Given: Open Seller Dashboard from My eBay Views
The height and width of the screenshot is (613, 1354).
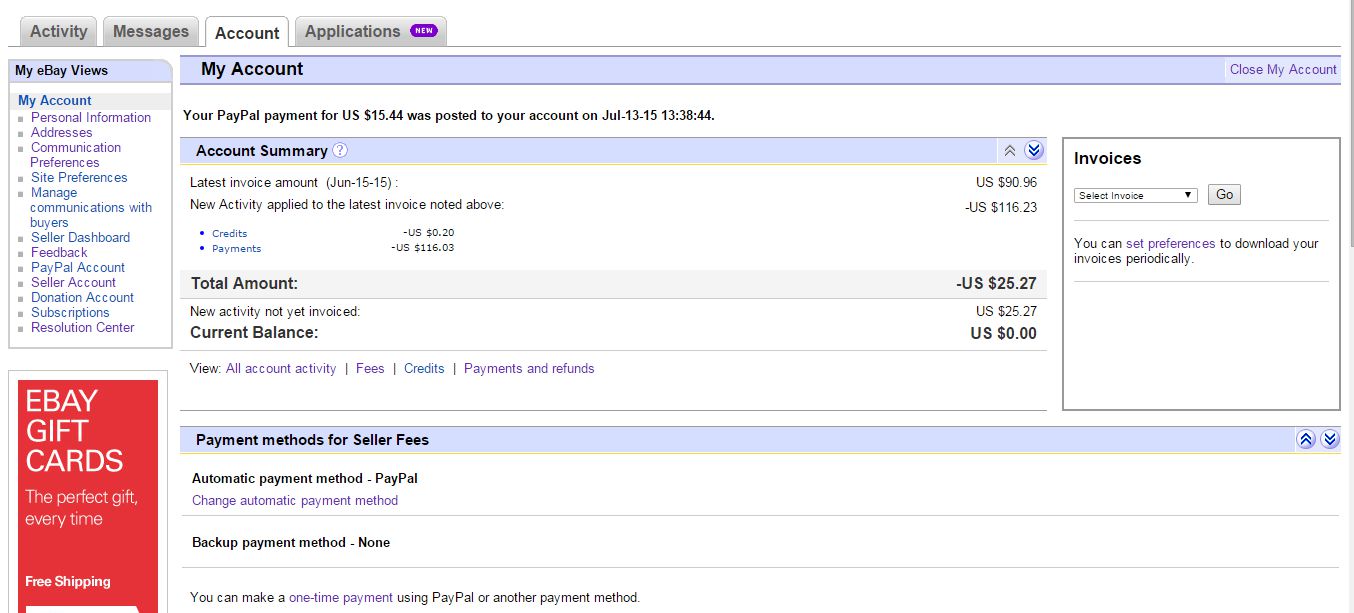Looking at the screenshot, I should [80, 237].
